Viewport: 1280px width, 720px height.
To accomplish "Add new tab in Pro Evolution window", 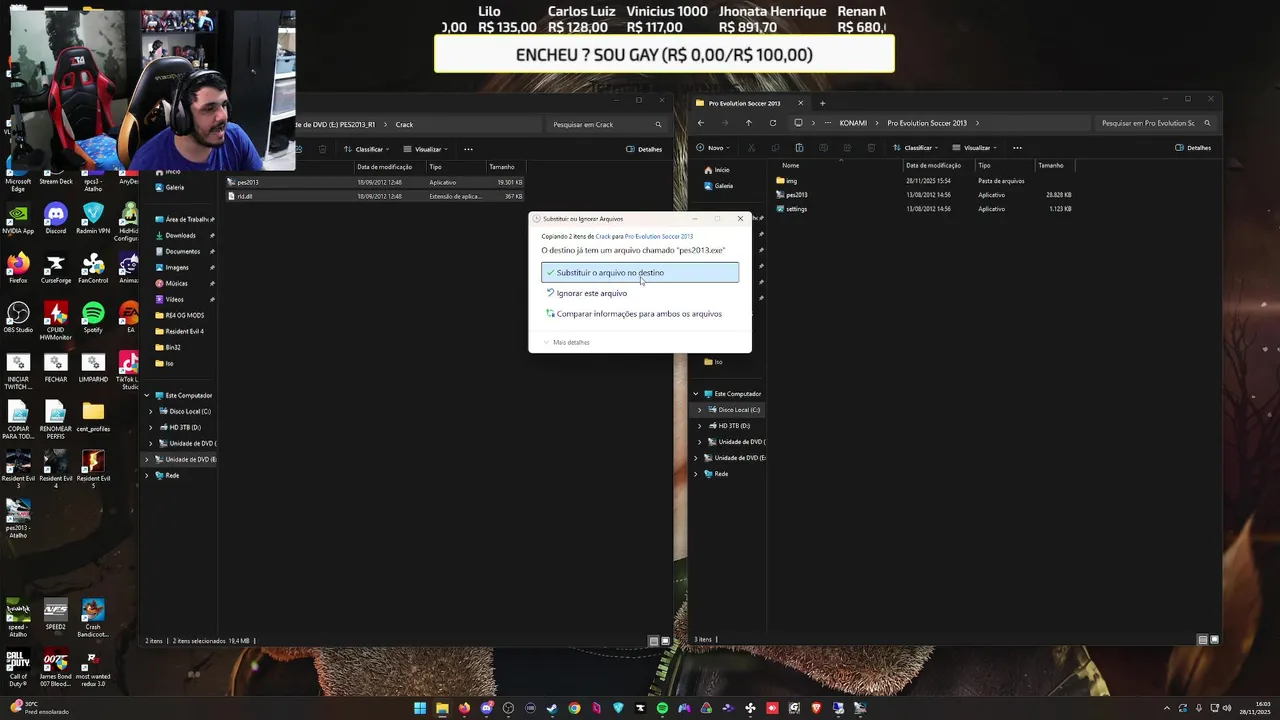I will pos(823,103).
